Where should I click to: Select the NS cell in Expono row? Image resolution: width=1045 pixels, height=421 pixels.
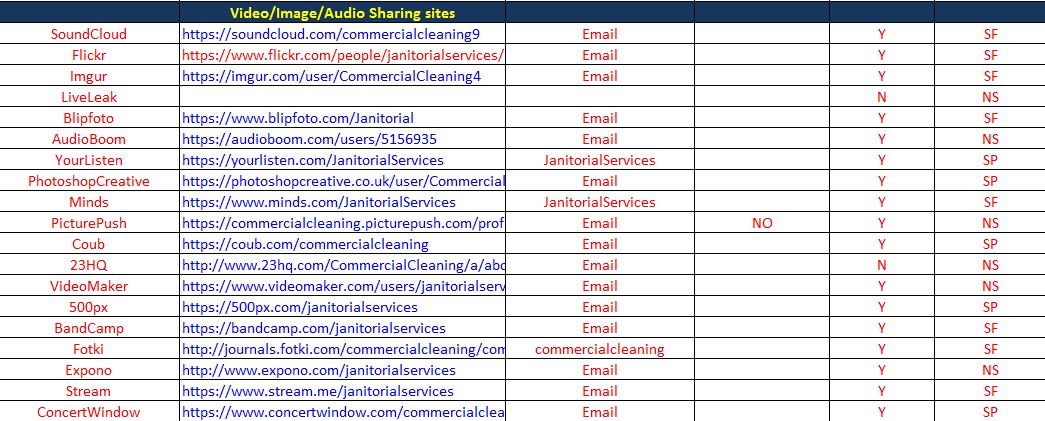point(990,370)
